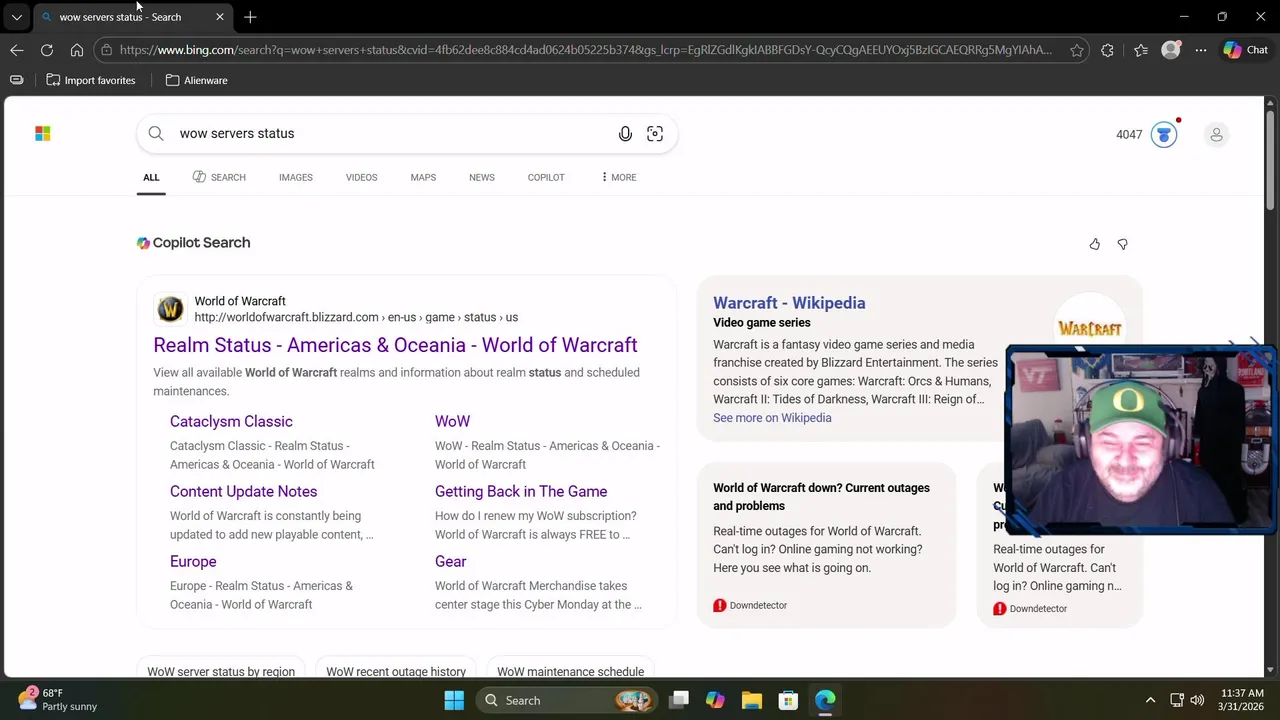Screen dimensions: 1280x720
Task: Open World of Warcraft down? Current outages card
Action: pos(826,545)
